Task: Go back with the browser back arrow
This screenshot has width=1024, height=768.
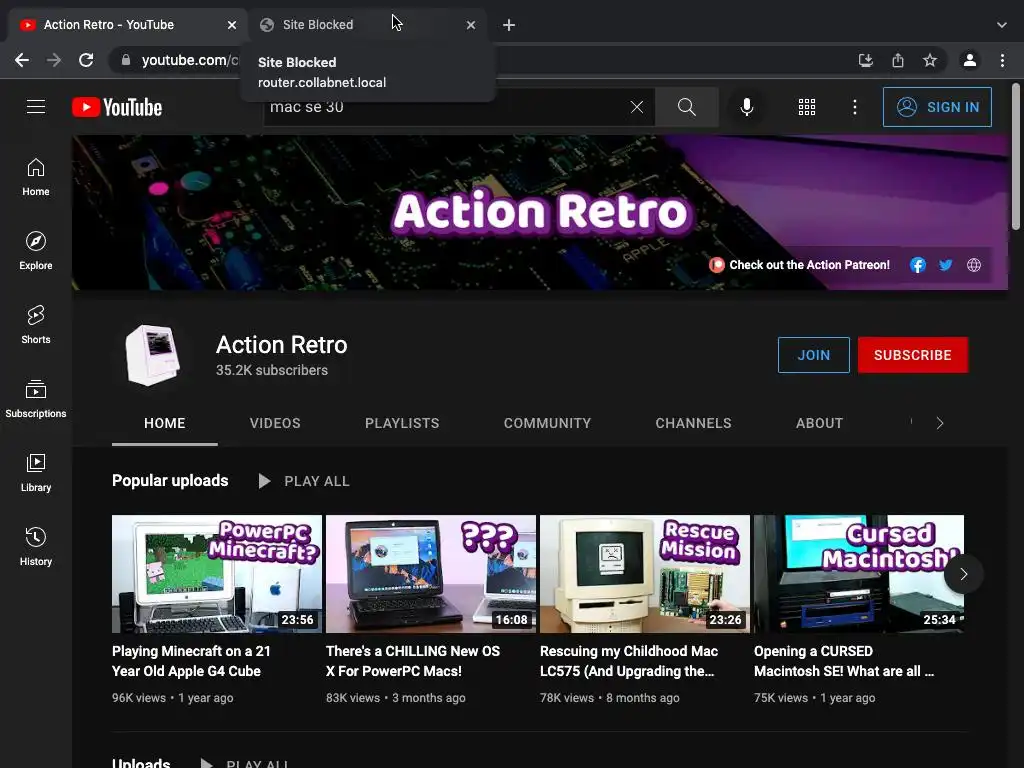Action: pyautogui.click(x=22, y=60)
